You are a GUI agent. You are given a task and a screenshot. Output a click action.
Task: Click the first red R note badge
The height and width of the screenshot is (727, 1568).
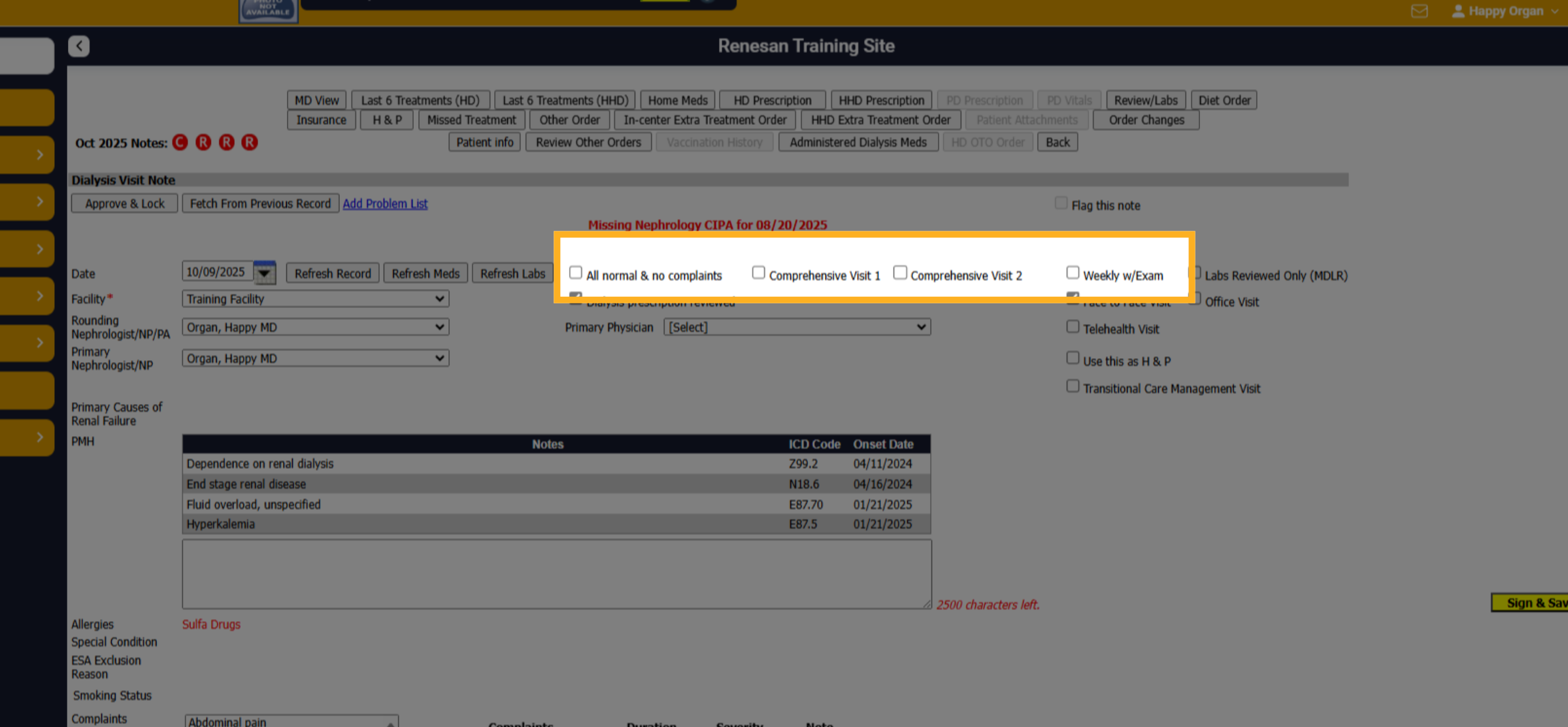click(x=203, y=143)
